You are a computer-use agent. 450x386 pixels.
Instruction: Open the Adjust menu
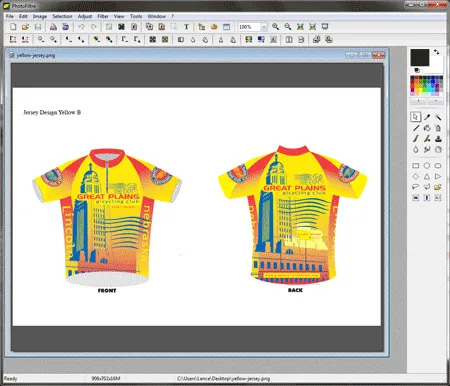tap(85, 16)
